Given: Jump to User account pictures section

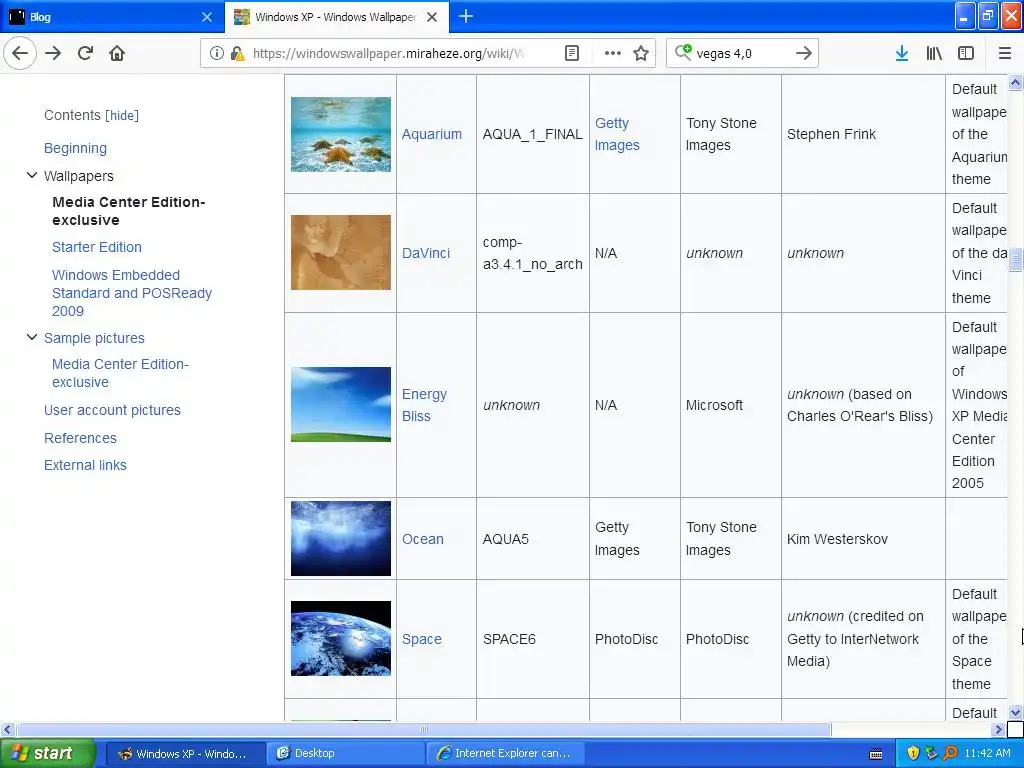Looking at the screenshot, I should coord(112,410).
